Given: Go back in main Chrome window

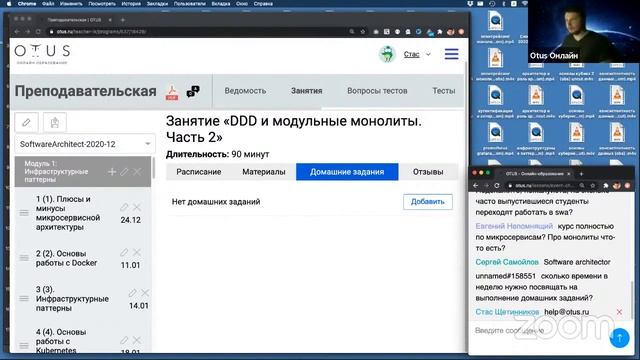Looking at the screenshot, I should [17, 31].
